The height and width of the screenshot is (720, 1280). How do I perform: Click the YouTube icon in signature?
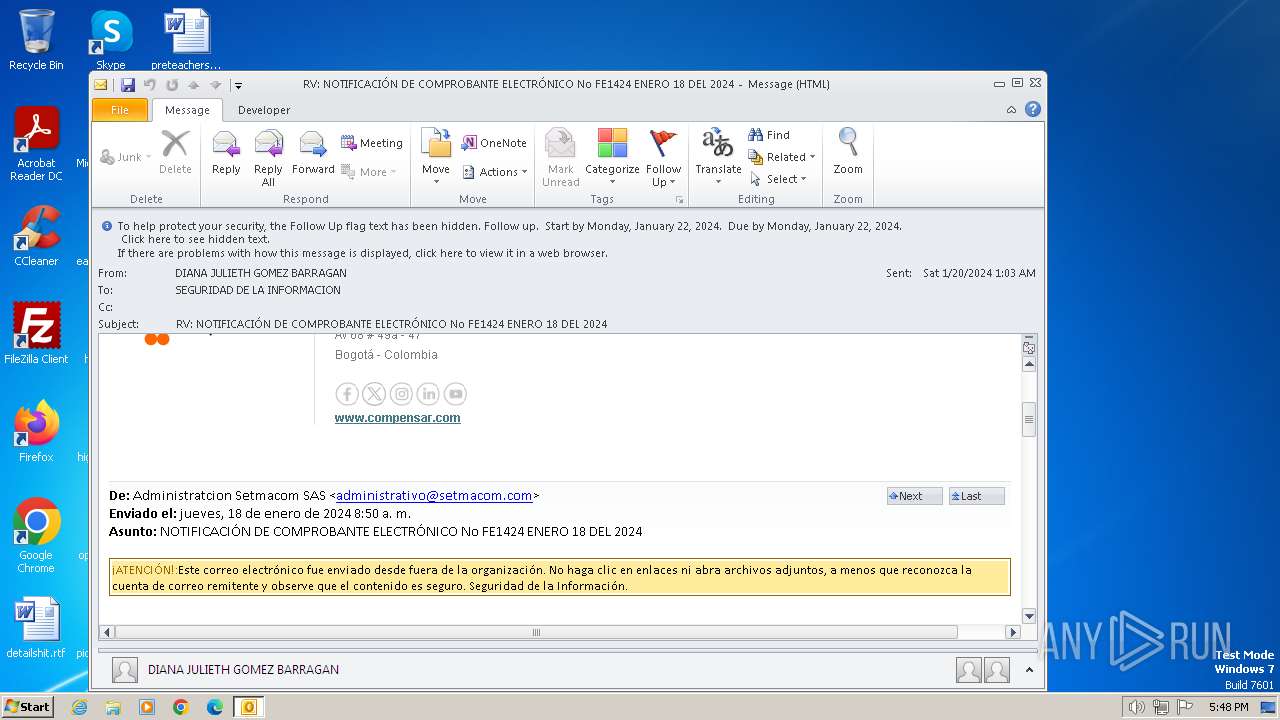pyautogui.click(x=455, y=393)
